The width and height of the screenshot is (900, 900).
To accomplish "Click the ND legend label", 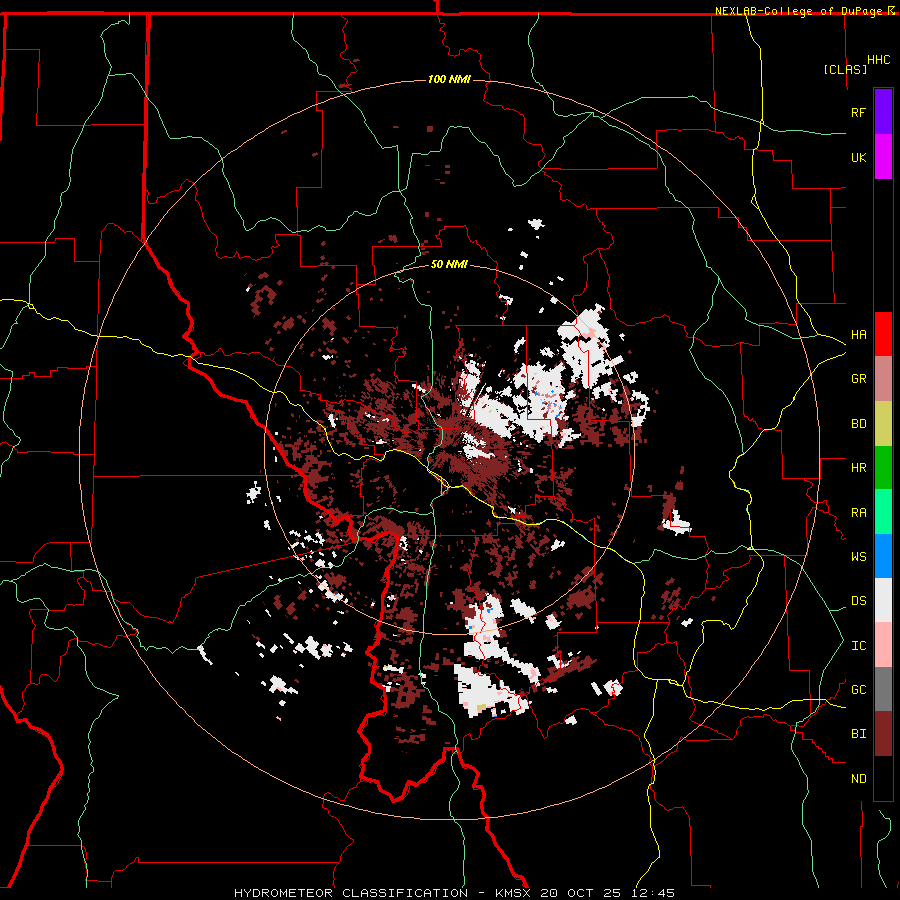I will click(858, 779).
